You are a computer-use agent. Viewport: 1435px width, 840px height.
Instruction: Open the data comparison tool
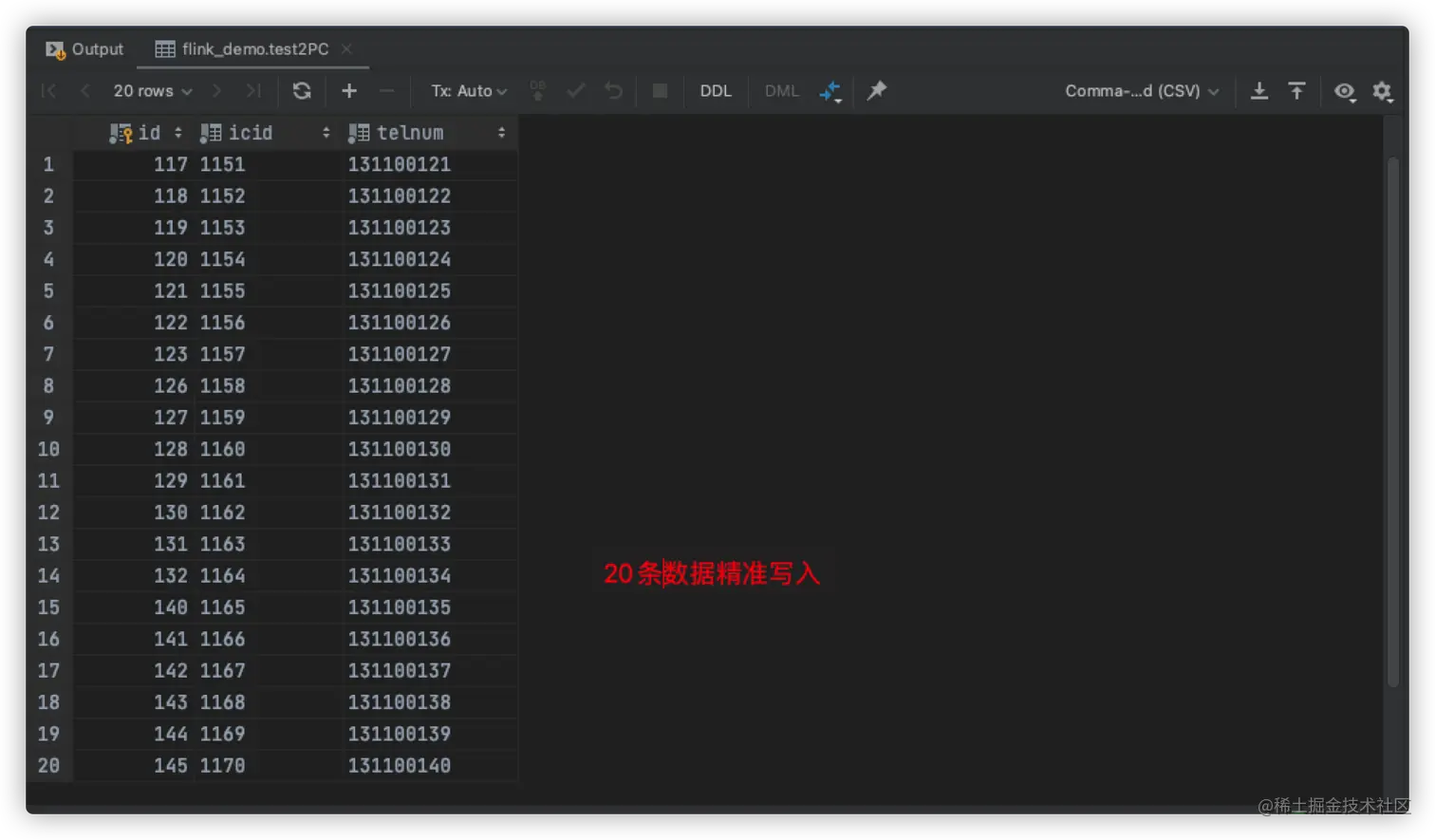(x=830, y=90)
